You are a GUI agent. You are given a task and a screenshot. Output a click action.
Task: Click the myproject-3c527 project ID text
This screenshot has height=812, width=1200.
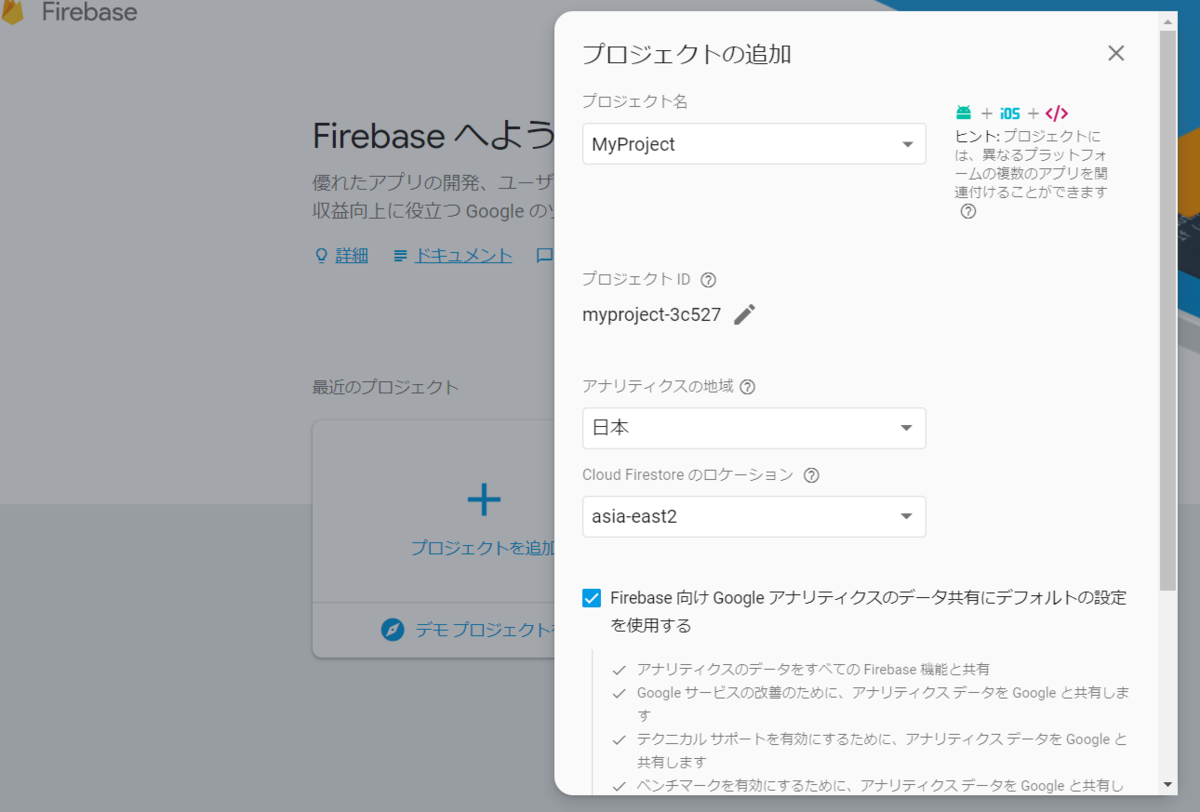[652, 315]
